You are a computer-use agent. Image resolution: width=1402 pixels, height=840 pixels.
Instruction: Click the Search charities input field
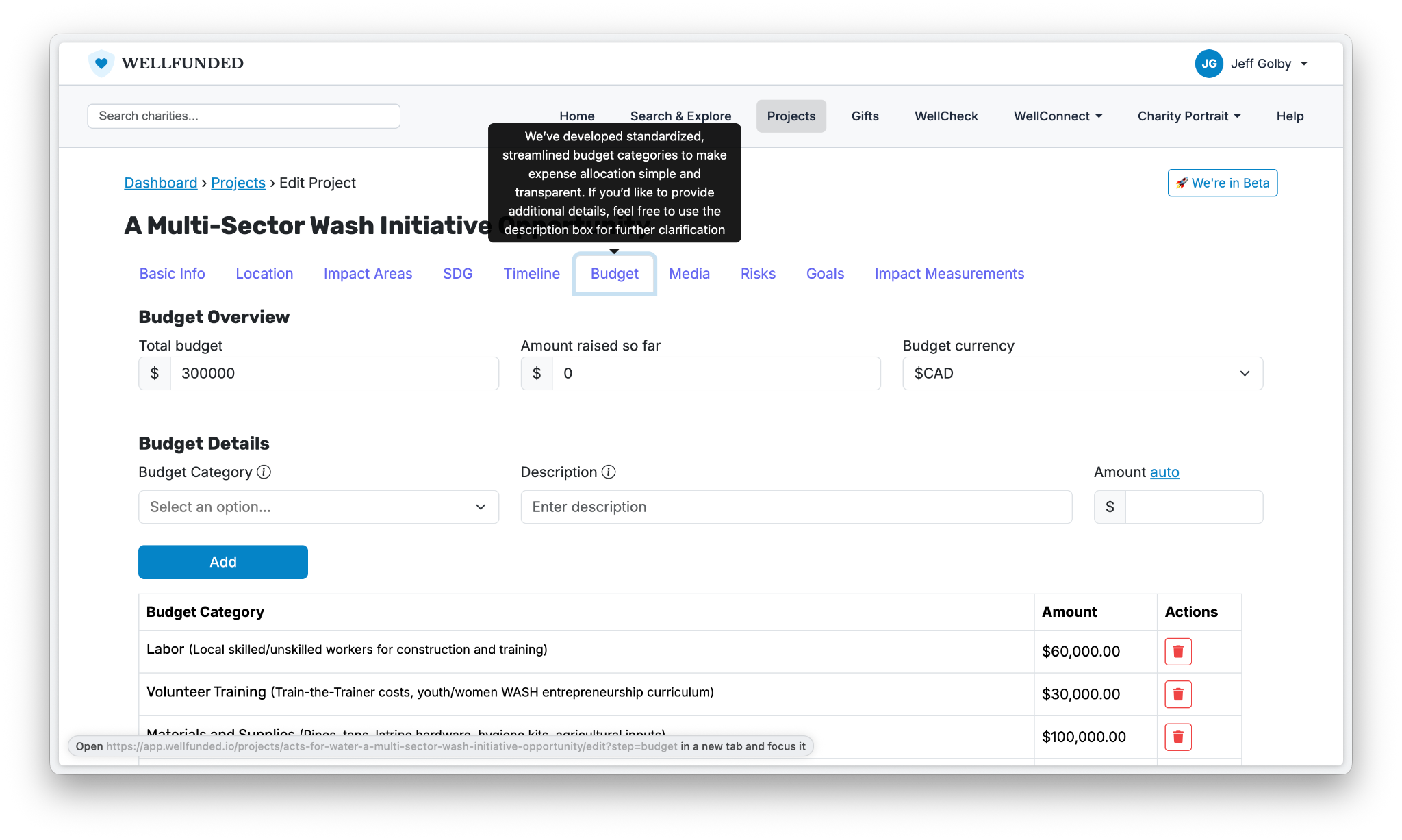(244, 116)
